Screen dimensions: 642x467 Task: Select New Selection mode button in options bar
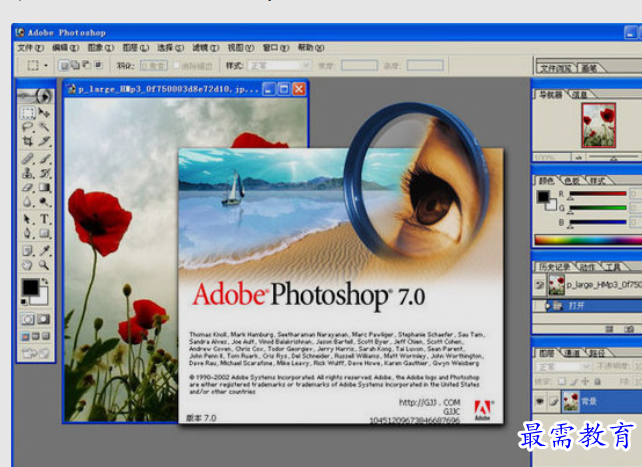coord(63,65)
